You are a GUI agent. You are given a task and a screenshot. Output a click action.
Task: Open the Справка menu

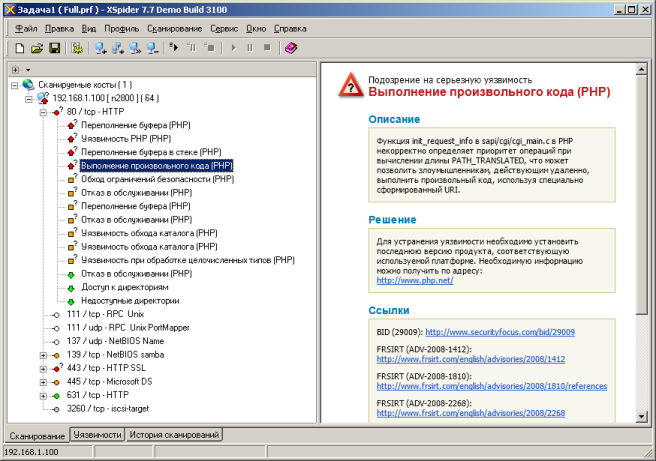pos(290,29)
